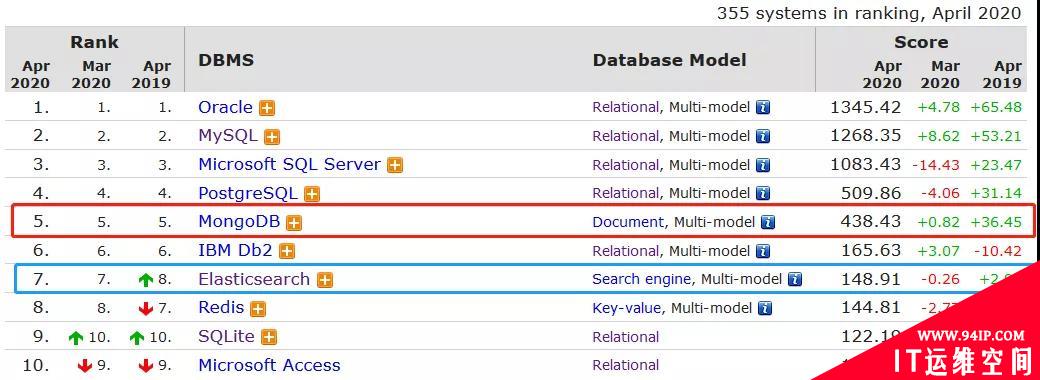Open the info icon in Oracle's row
The width and height of the screenshot is (1040, 380).
tap(763, 107)
